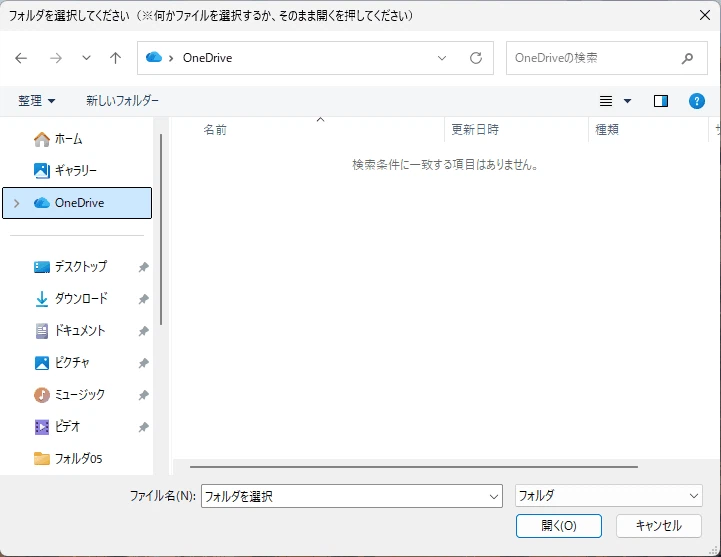Click pin icon beside ドキュメント
Screen dimensions: 721x557
pyautogui.click(x=143, y=331)
